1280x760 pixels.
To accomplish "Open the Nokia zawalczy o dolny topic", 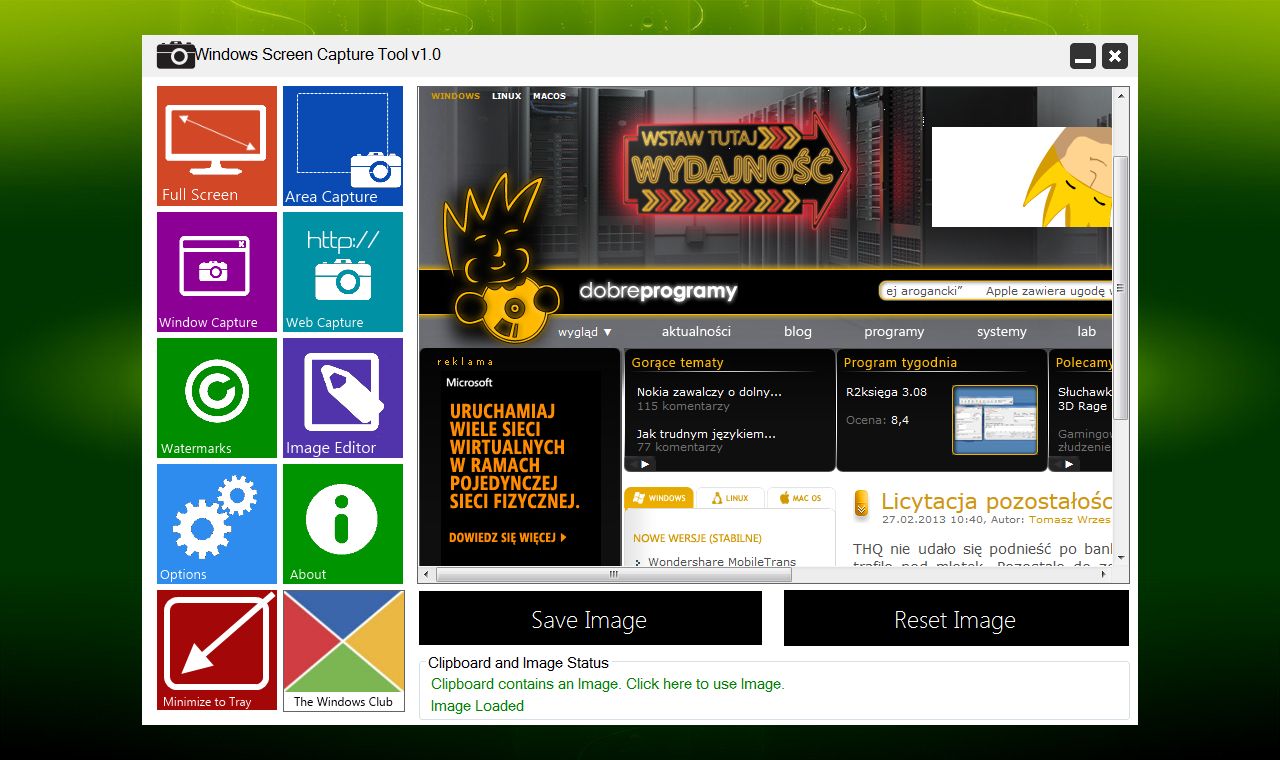I will [709, 392].
